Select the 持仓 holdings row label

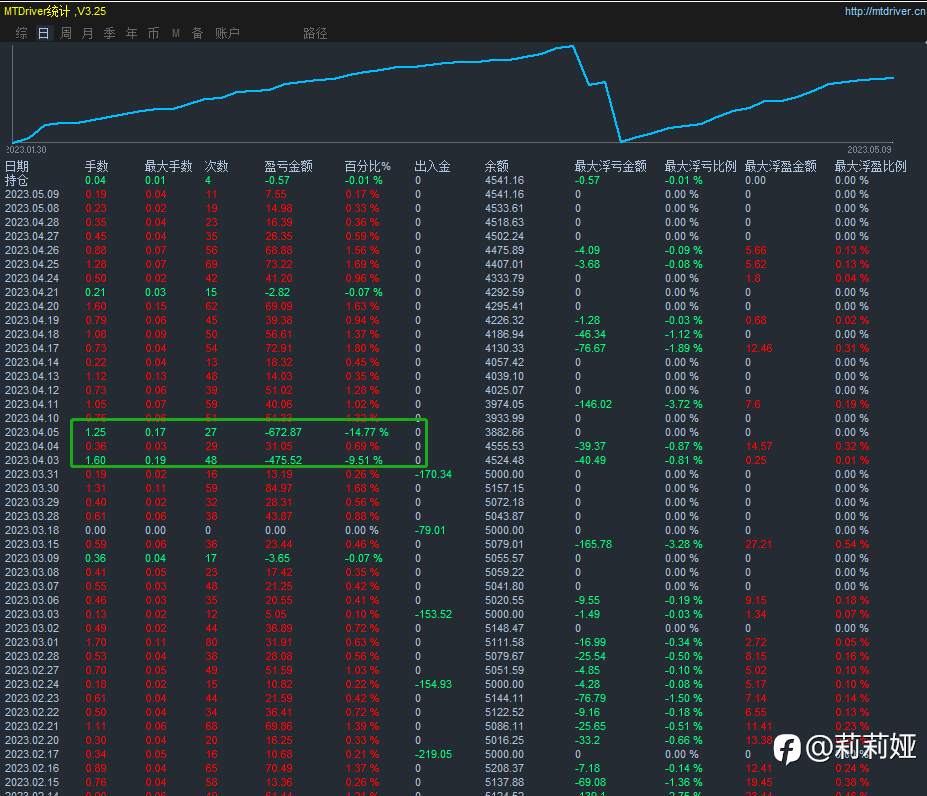tap(17, 180)
